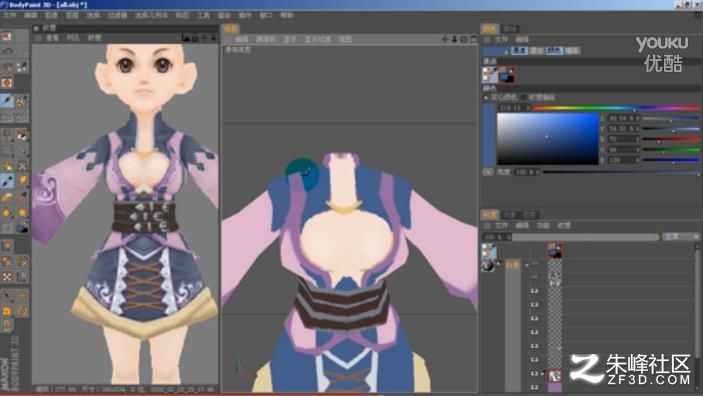Collapse the layer list expander arrow

click(527, 265)
